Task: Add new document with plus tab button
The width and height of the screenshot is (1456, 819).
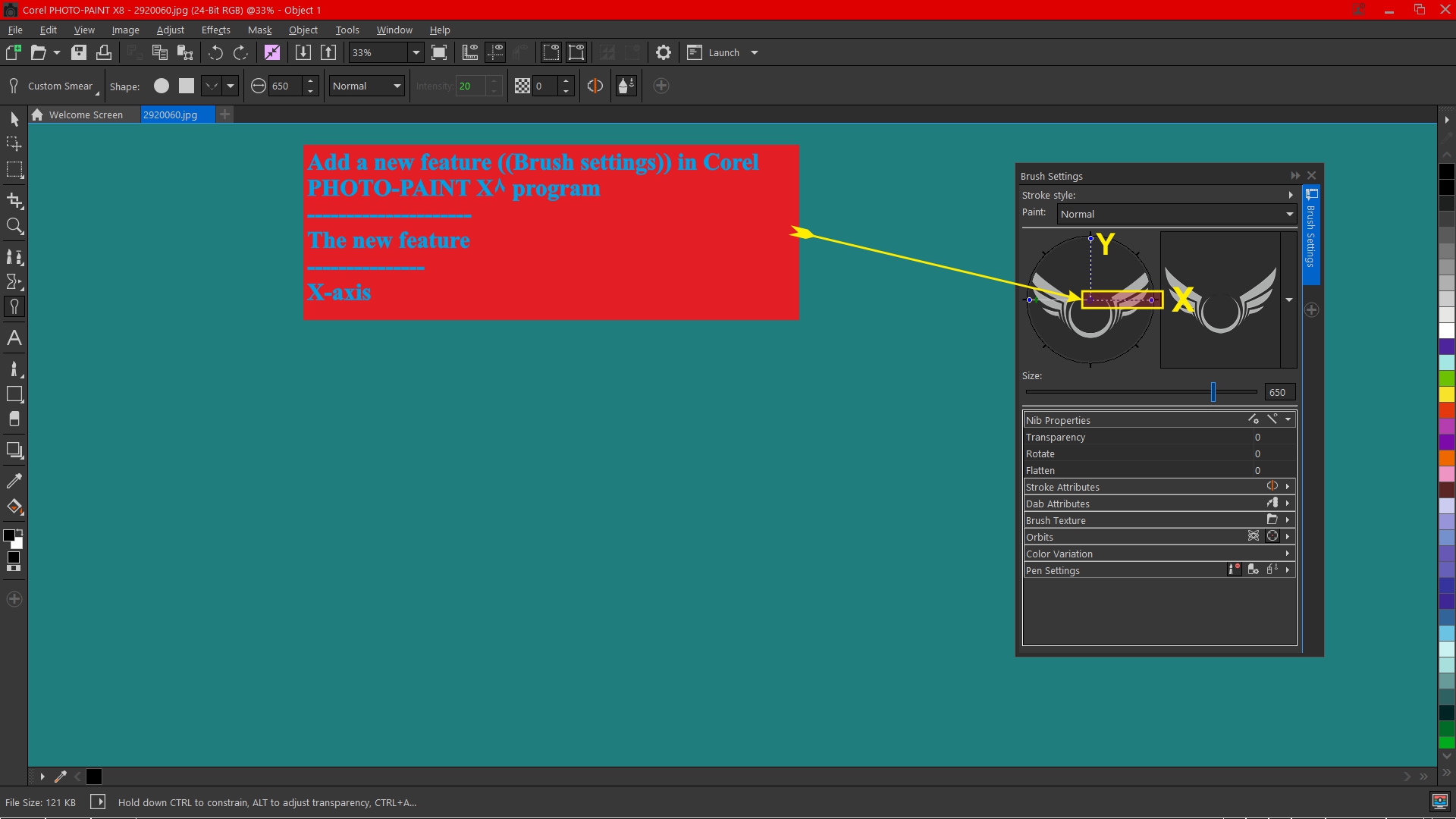Action: pos(225,115)
